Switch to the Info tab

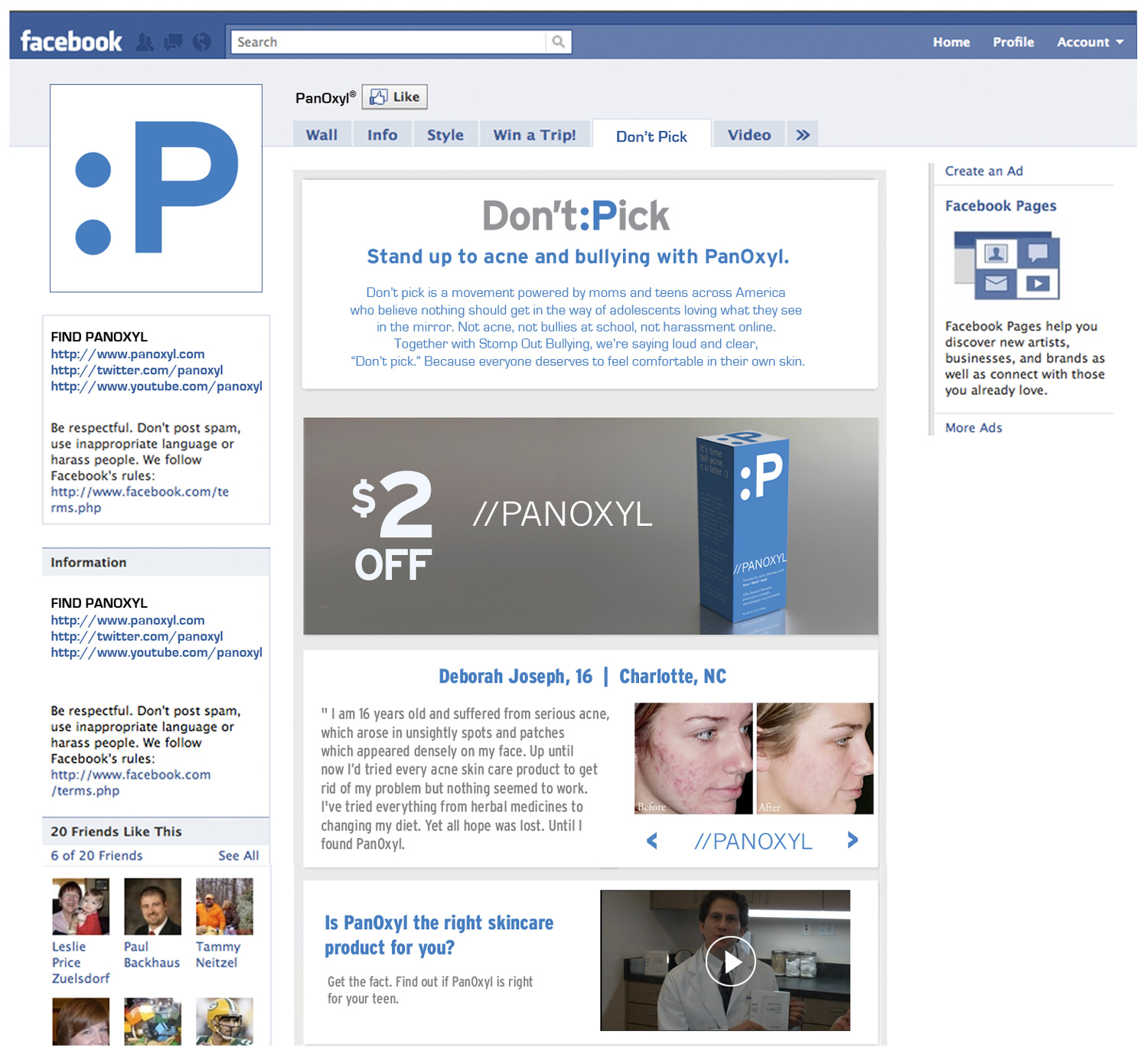382,135
